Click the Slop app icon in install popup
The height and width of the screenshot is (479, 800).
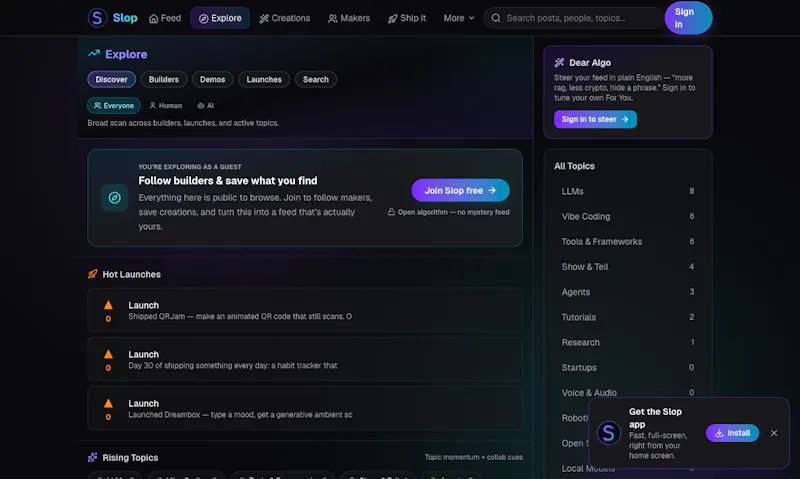(609, 433)
